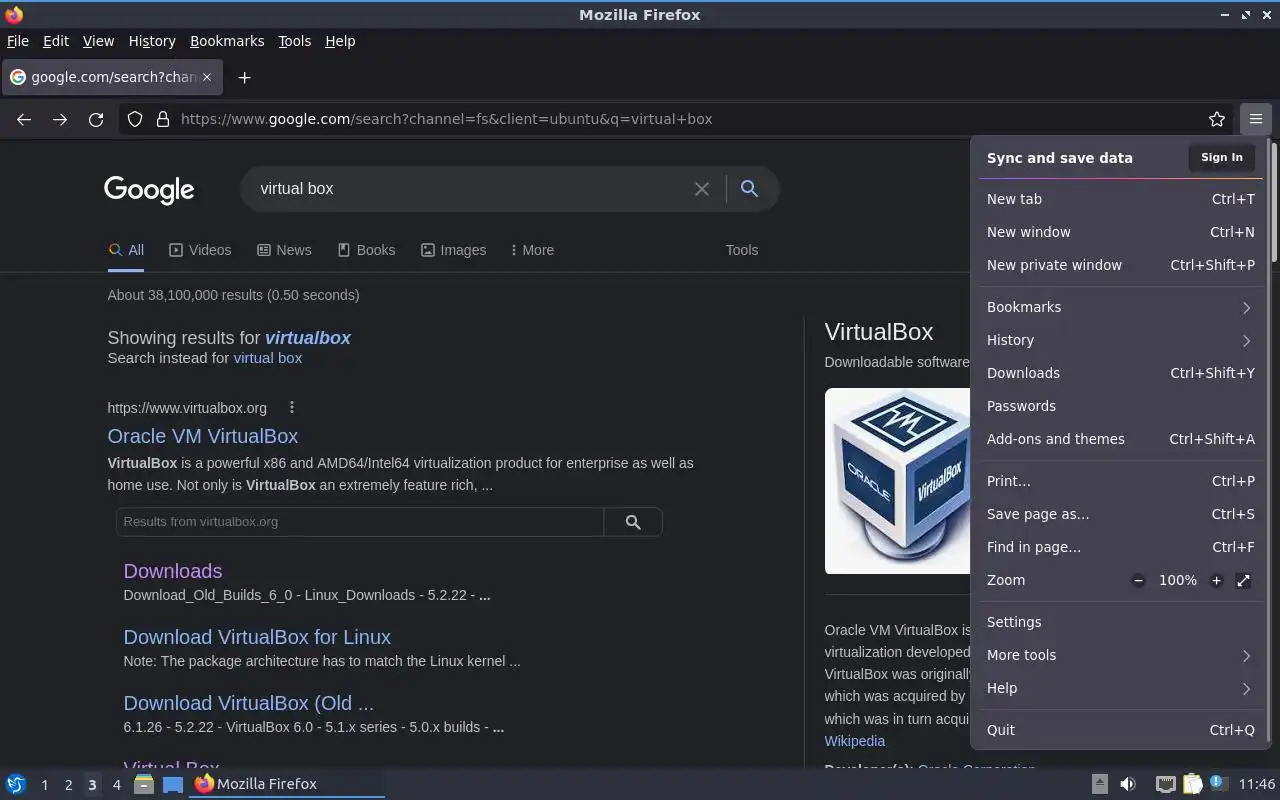Click the VirtualBox logo thumbnail

pos(897,481)
